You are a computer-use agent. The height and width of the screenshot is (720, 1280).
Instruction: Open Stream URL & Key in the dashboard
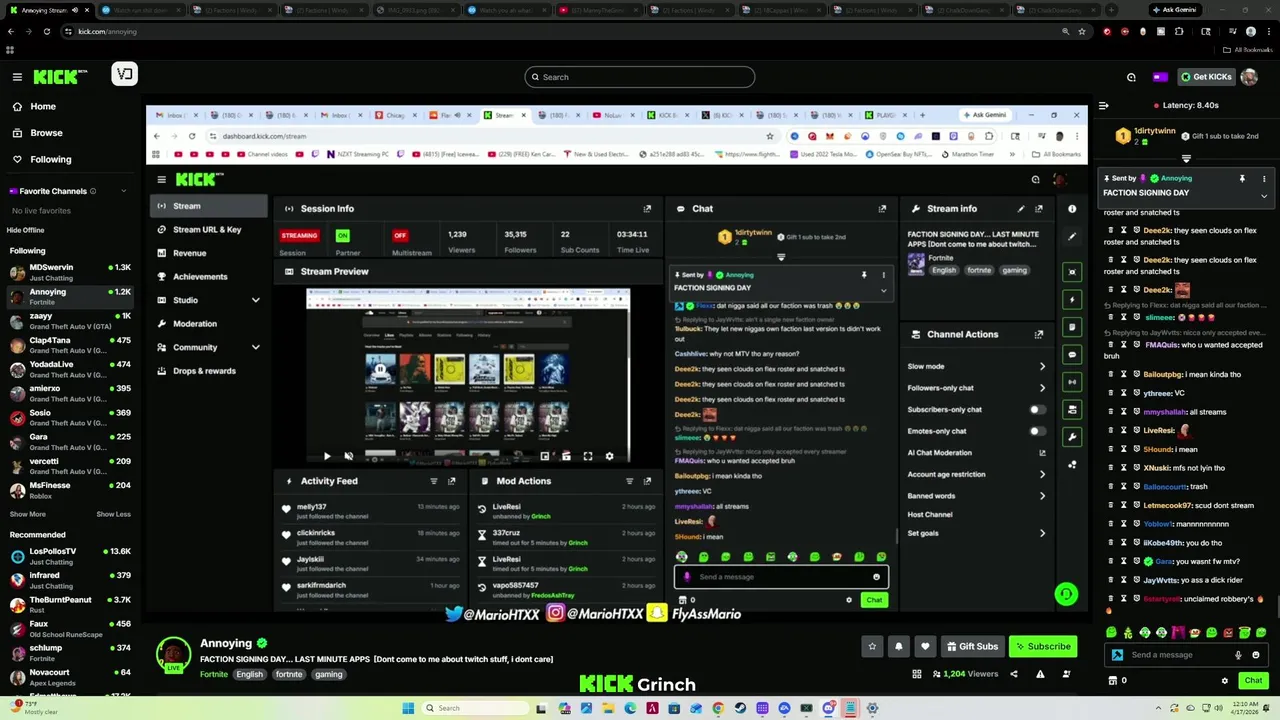[209, 229]
